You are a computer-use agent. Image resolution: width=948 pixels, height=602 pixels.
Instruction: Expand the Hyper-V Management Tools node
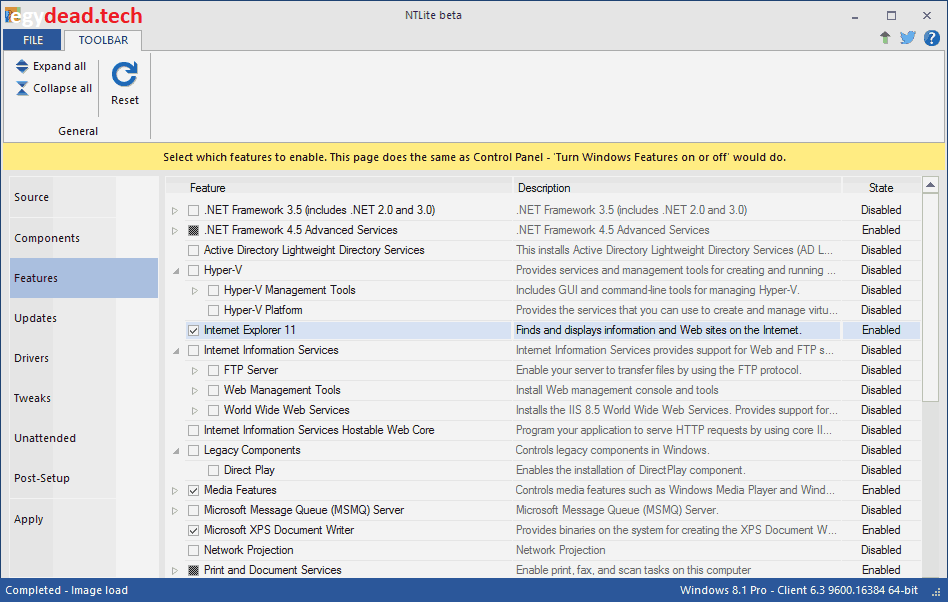pyautogui.click(x=196, y=290)
